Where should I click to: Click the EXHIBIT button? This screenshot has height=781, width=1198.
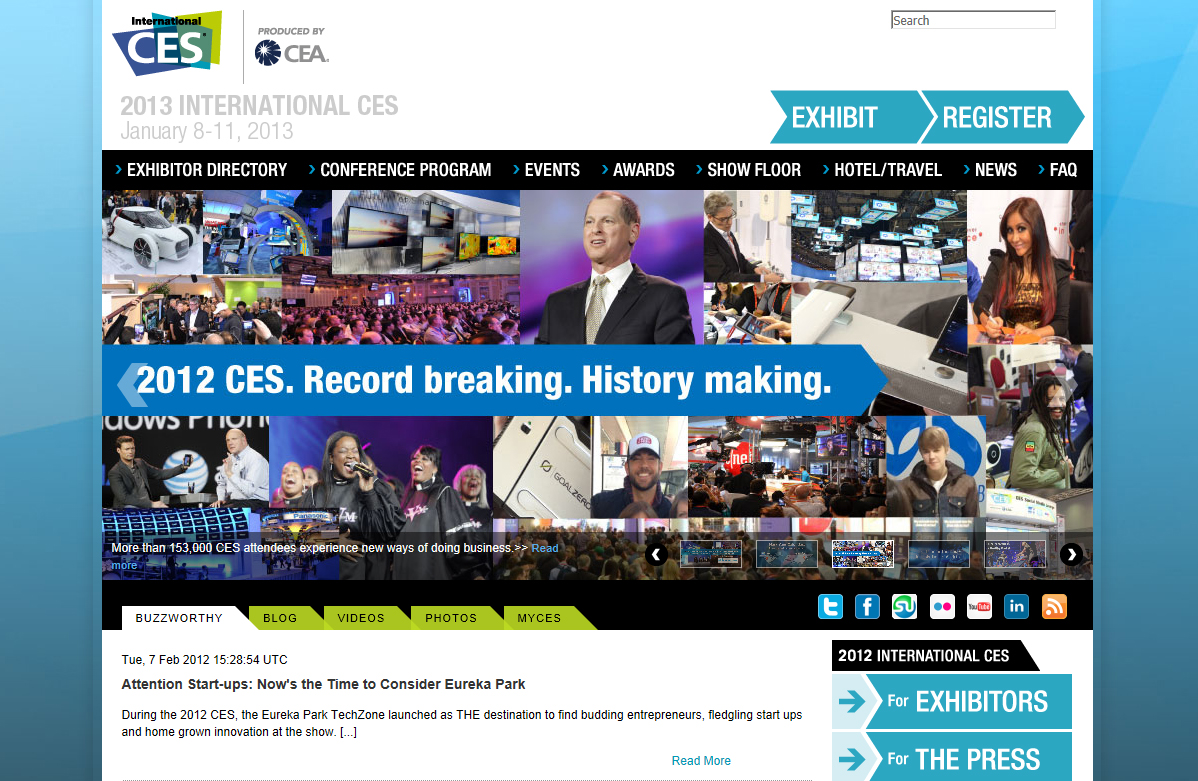point(847,118)
